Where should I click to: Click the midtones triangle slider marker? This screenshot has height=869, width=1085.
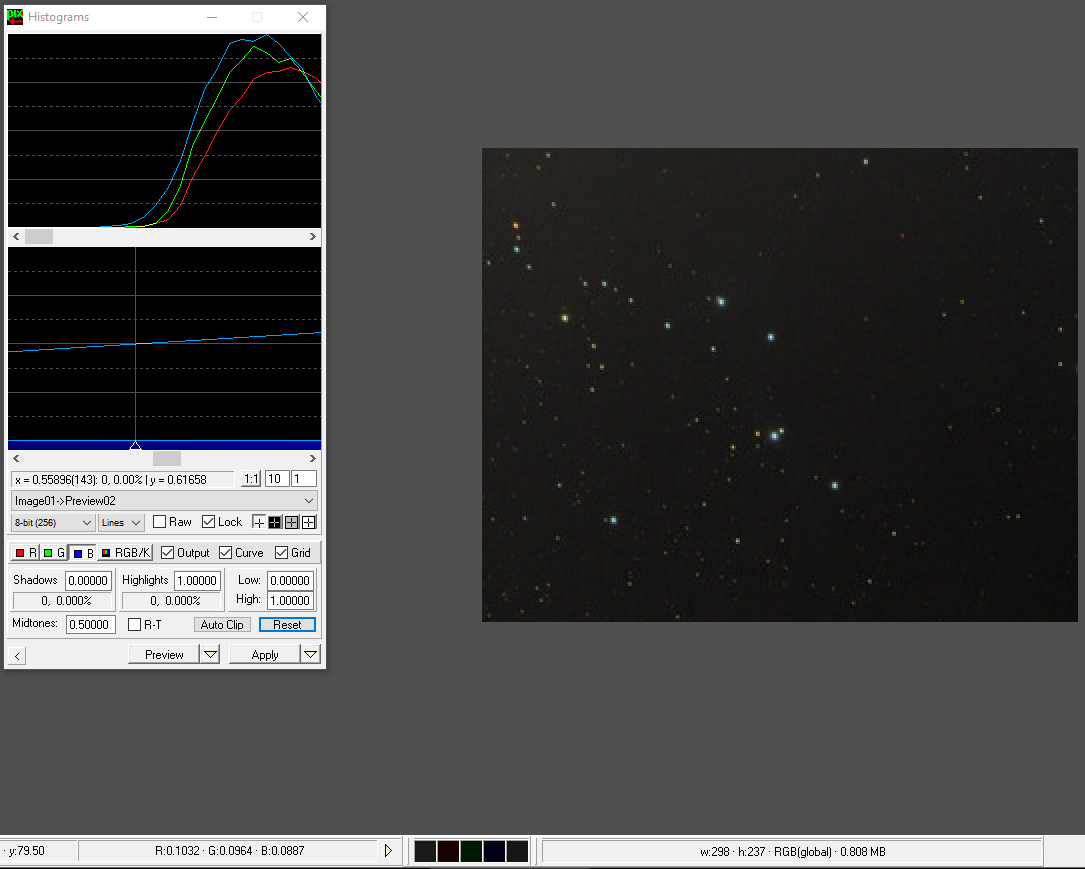[135, 446]
